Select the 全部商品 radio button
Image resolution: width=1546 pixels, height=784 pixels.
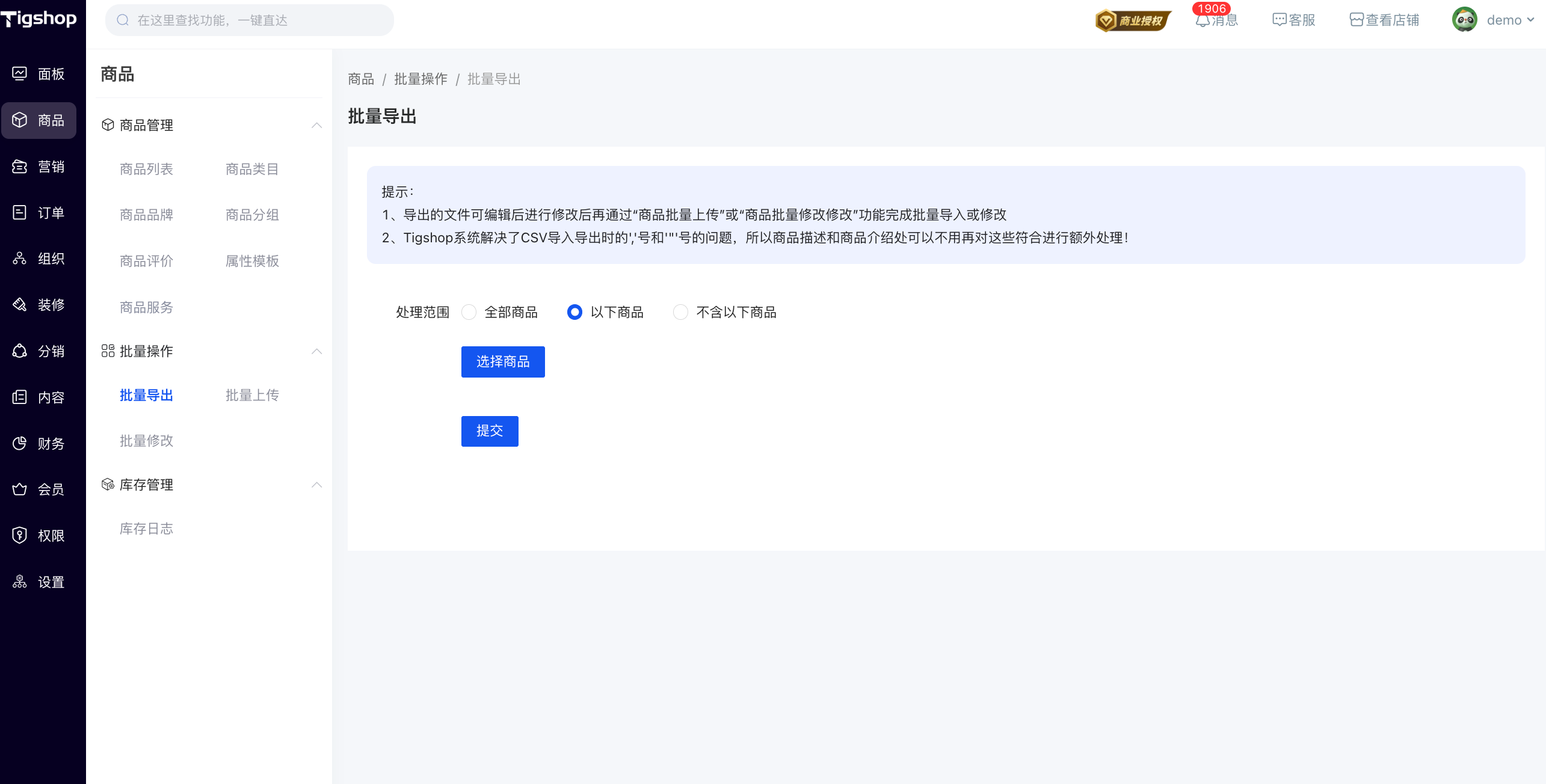click(x=469, y=312)
